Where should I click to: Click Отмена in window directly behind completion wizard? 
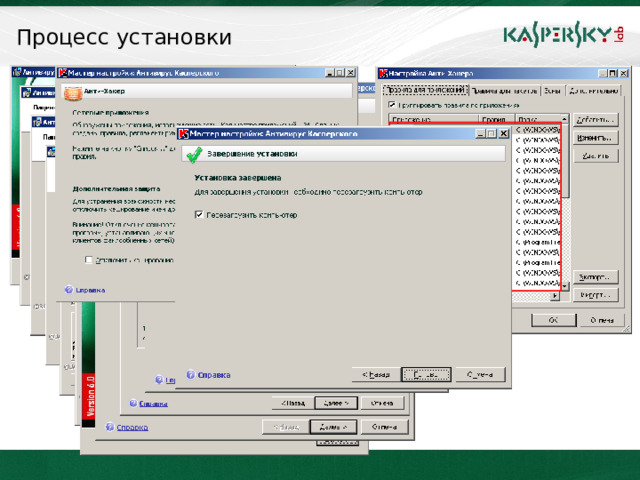(x=382, y=403)
